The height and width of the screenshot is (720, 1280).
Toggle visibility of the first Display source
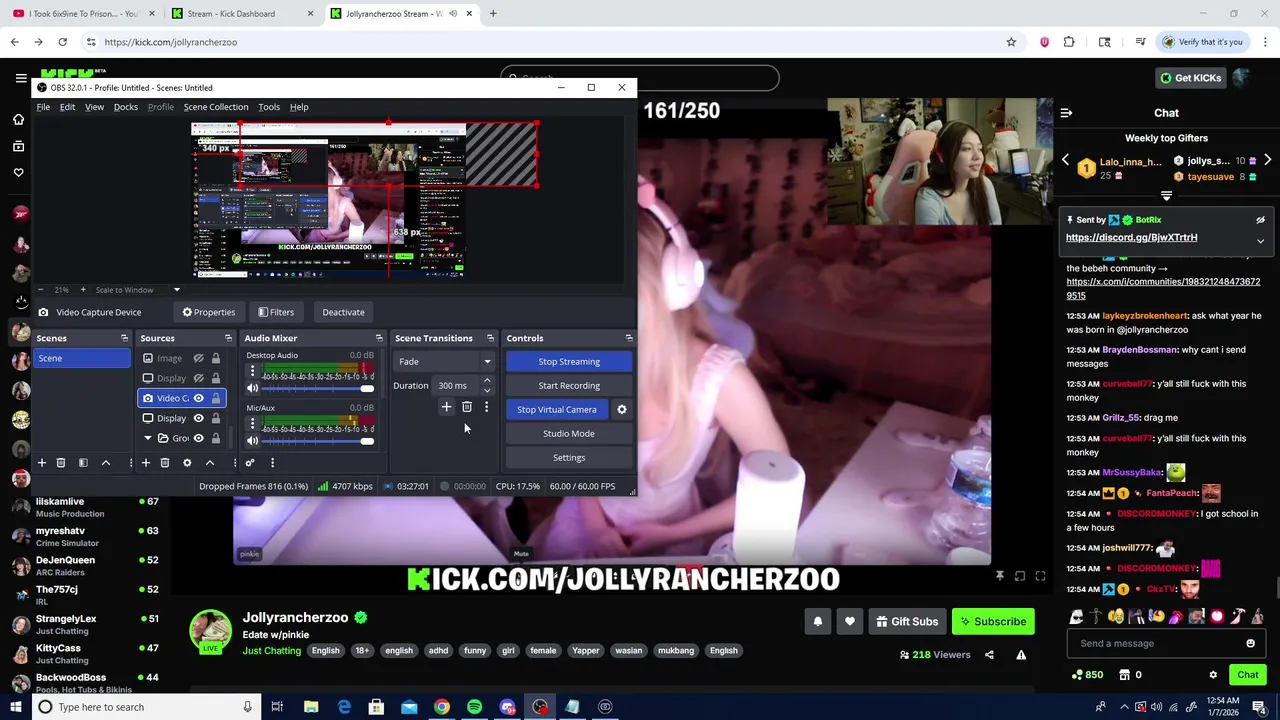click(198, 378)
